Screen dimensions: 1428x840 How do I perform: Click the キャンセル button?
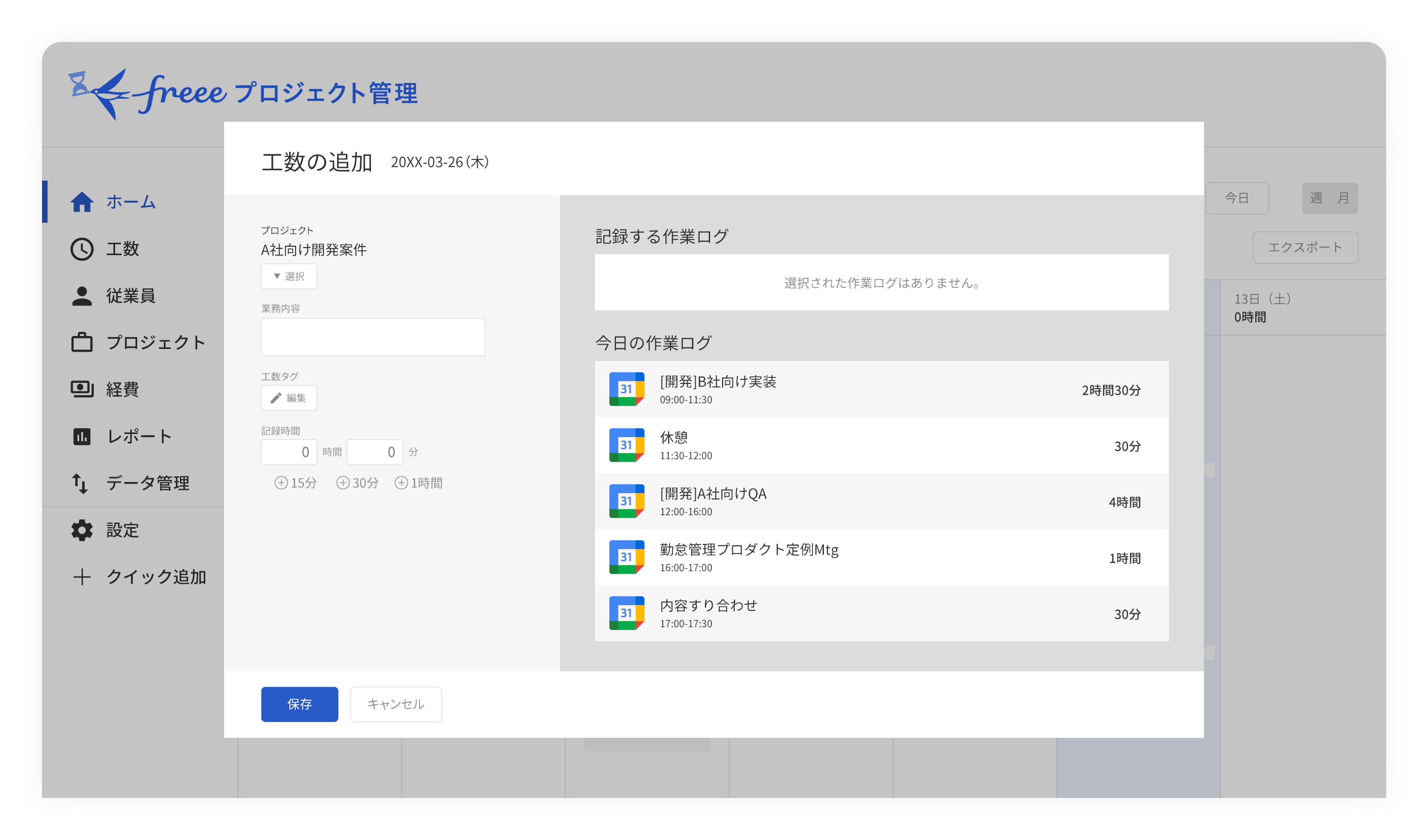[396, 704]
